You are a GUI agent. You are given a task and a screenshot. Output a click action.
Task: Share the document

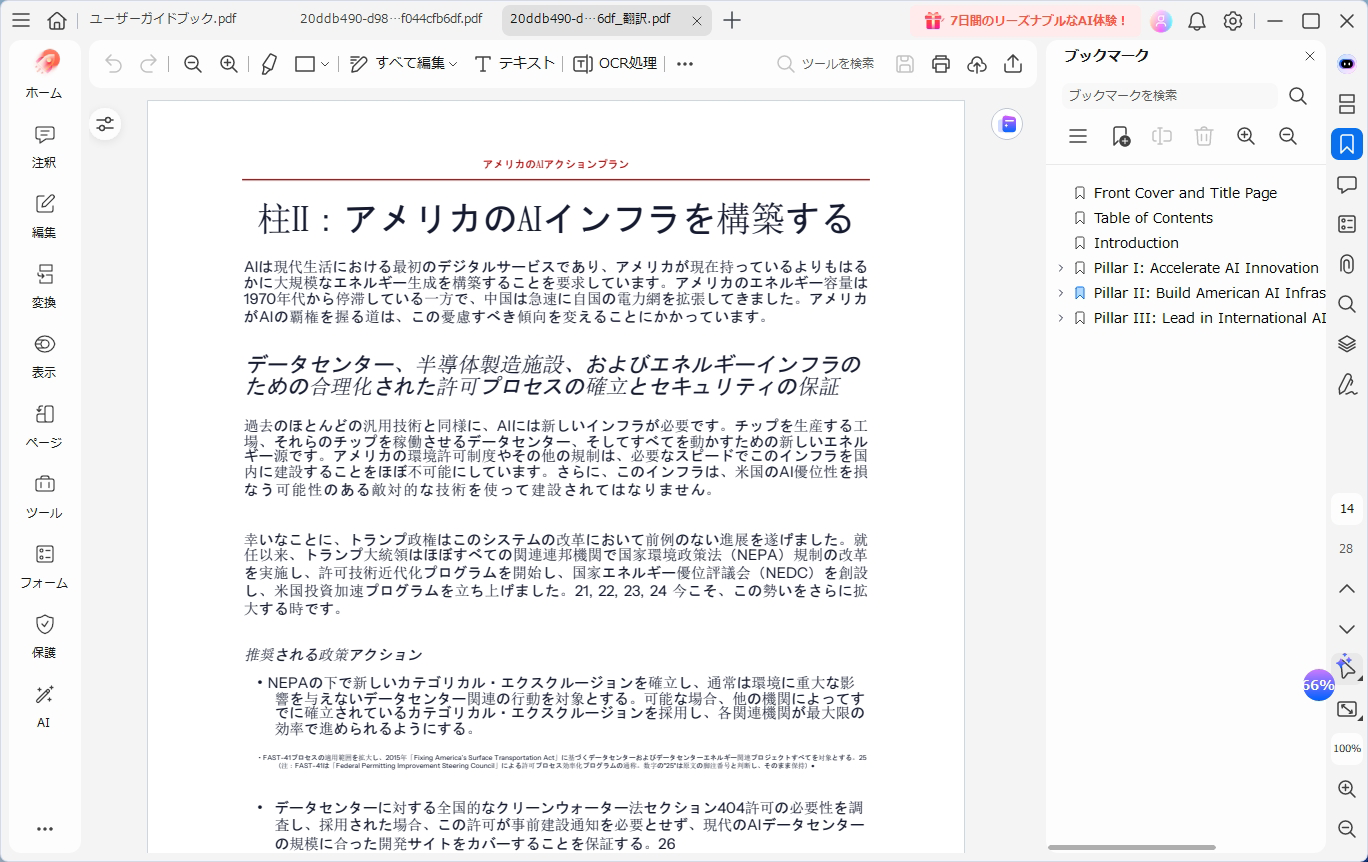point(1013,64)
